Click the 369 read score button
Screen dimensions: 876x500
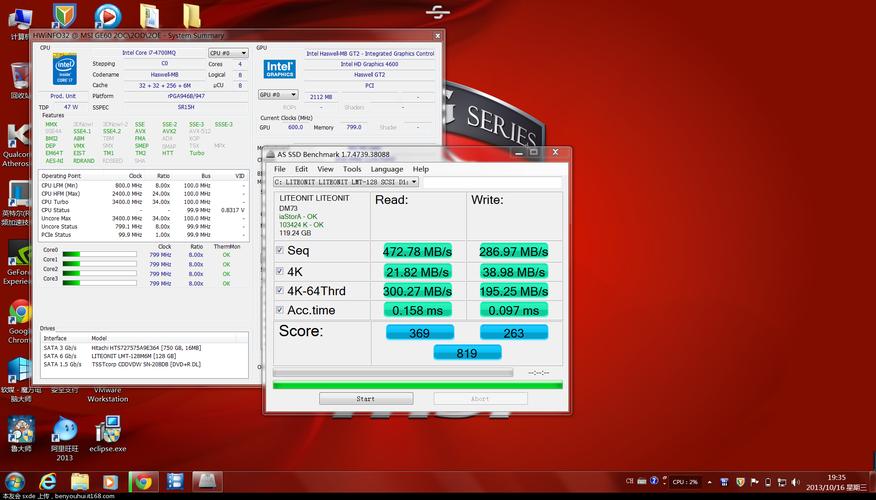click(420, 333)
